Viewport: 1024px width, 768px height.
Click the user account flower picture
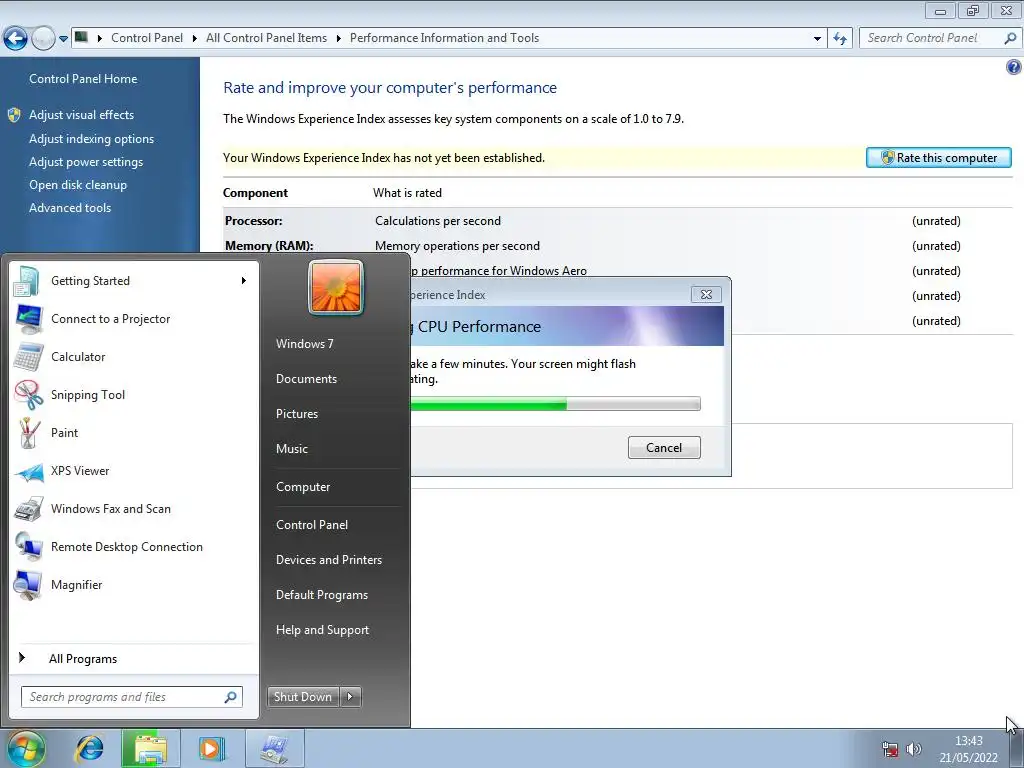click(x=336, y=287)
